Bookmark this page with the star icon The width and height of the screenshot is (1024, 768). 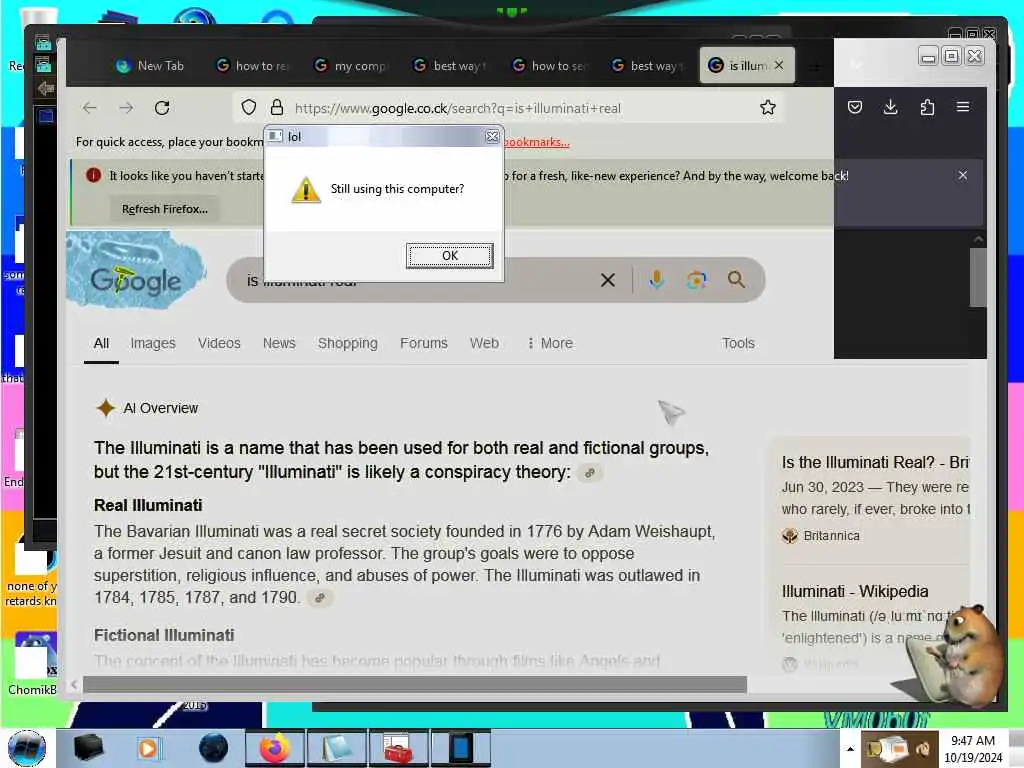click(x=768, y=107)
